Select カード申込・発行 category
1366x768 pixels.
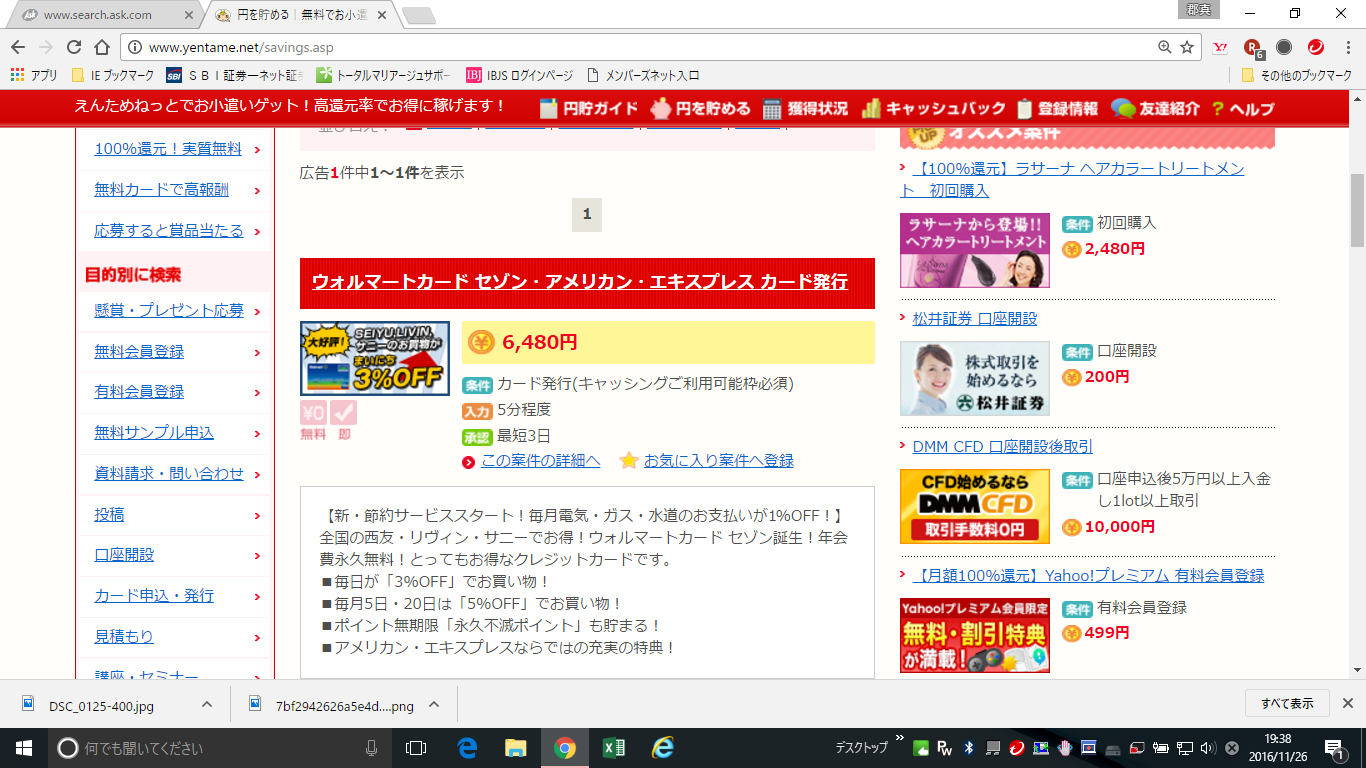154,596
